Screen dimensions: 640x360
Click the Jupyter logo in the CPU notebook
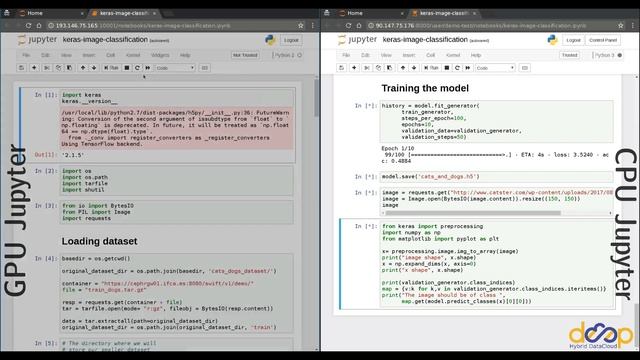pyautogui.click(x=358, y=40)
